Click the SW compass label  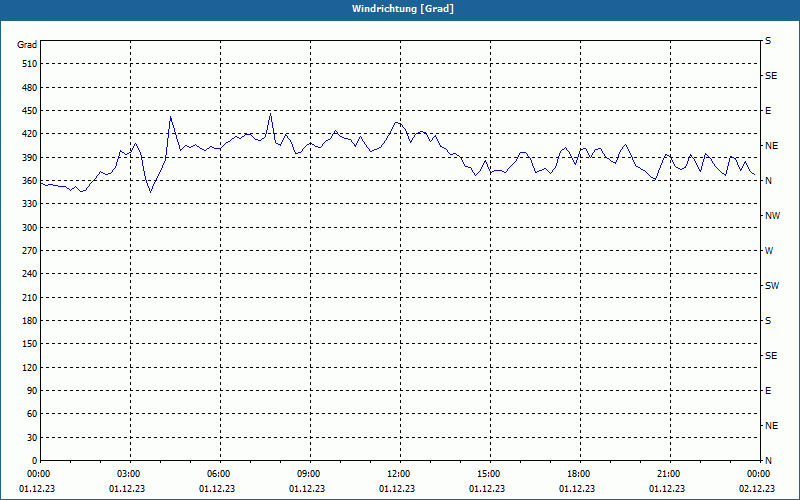772,286
